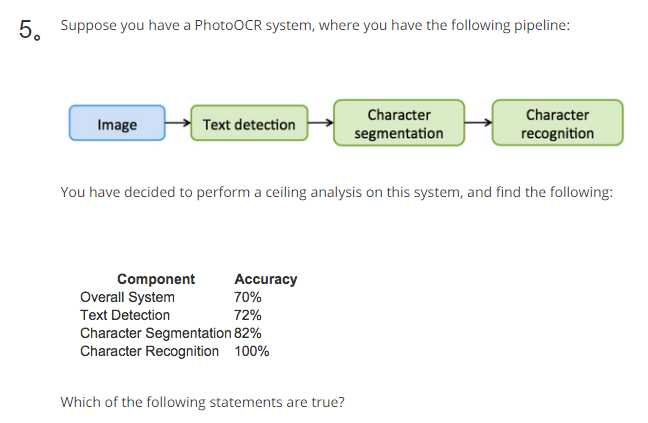This screenshot has height=423, width=648.
Task: Click the question number 5
Action: [29, 30]
